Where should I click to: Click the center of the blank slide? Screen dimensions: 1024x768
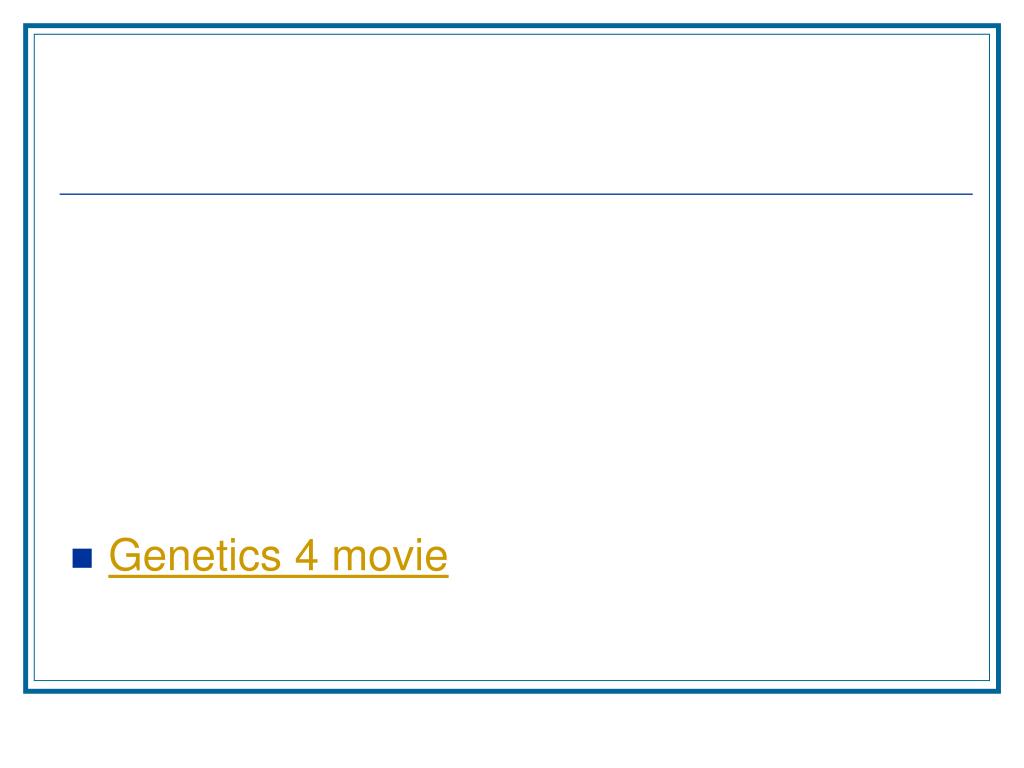[x=512, y=358]
